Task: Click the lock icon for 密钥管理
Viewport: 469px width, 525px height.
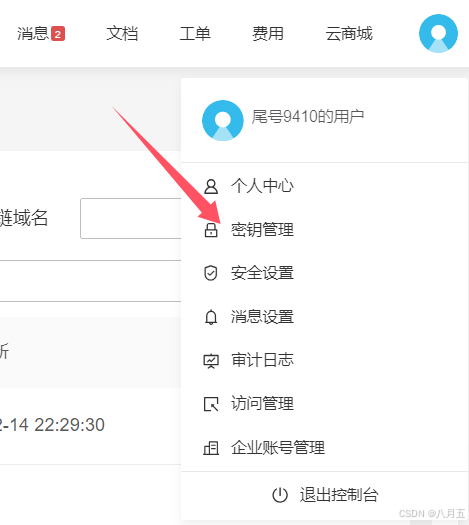Action: 211,230
